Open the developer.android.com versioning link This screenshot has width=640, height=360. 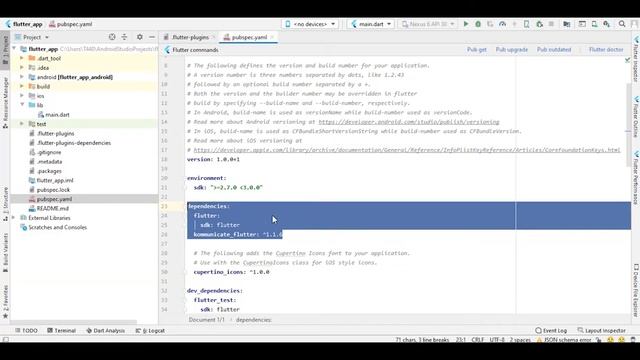[409, 122]
